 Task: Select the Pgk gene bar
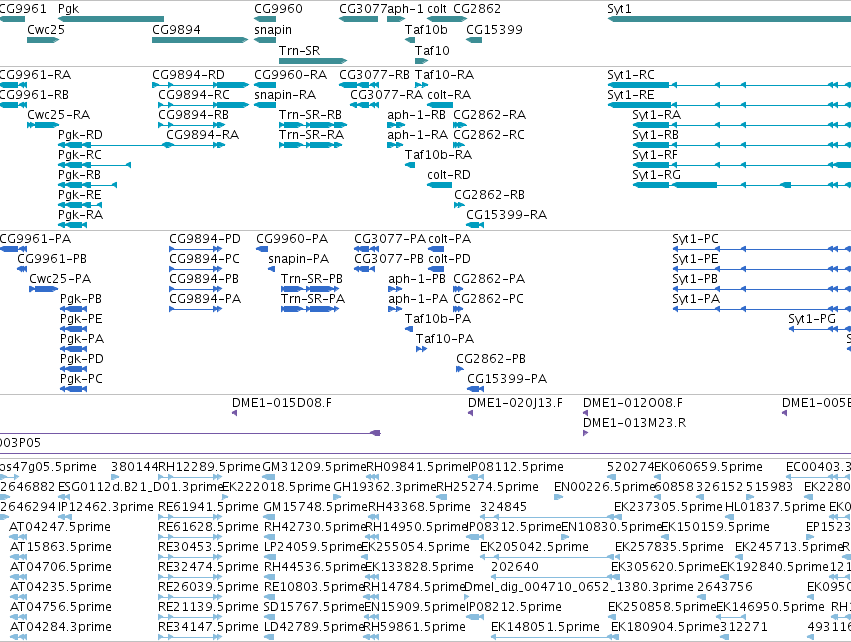click(x=111, y=19)
